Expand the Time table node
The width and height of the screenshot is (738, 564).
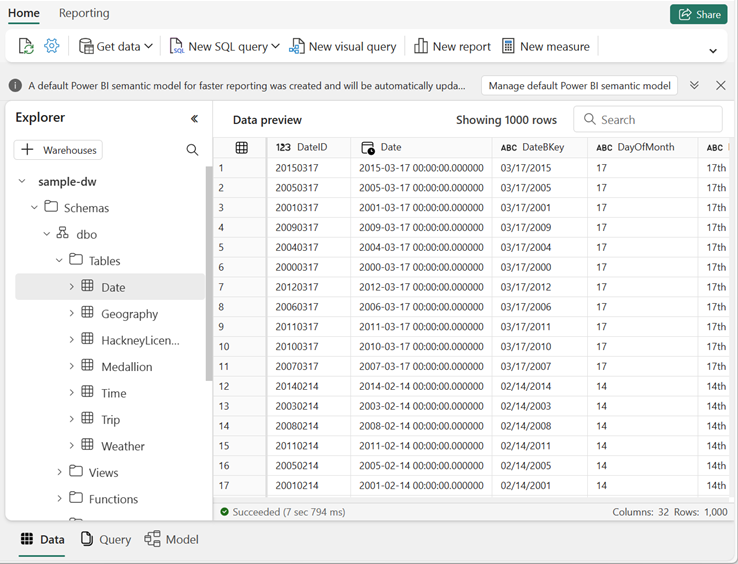pyautogui.click(x=72, y=392)
